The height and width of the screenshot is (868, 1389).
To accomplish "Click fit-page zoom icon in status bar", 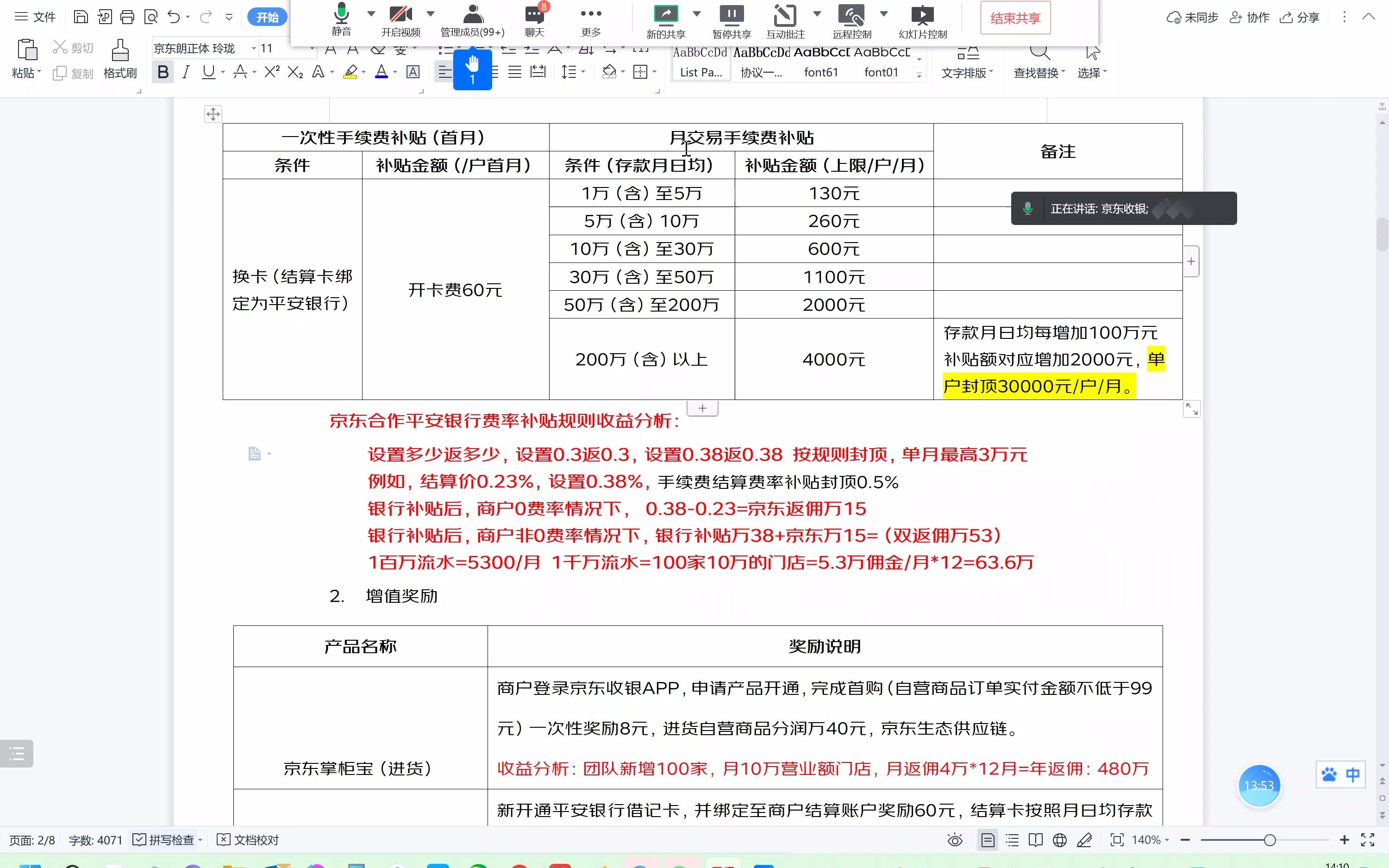I will coord(1117,840).
